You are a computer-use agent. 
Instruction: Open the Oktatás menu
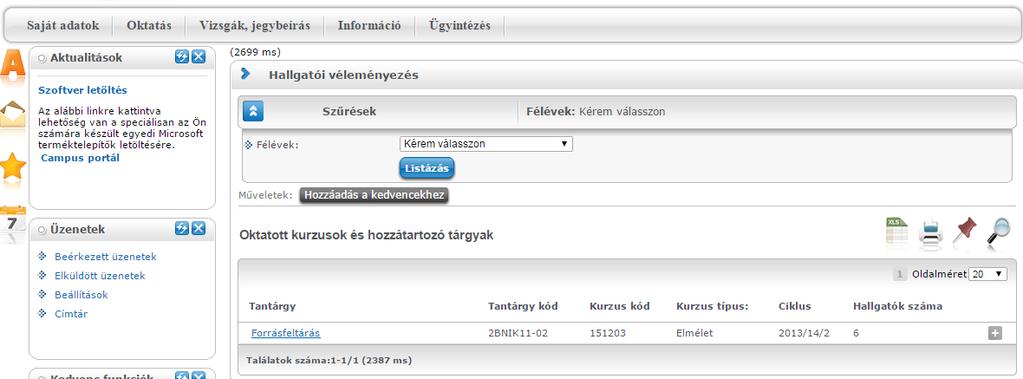pos(149,26)
